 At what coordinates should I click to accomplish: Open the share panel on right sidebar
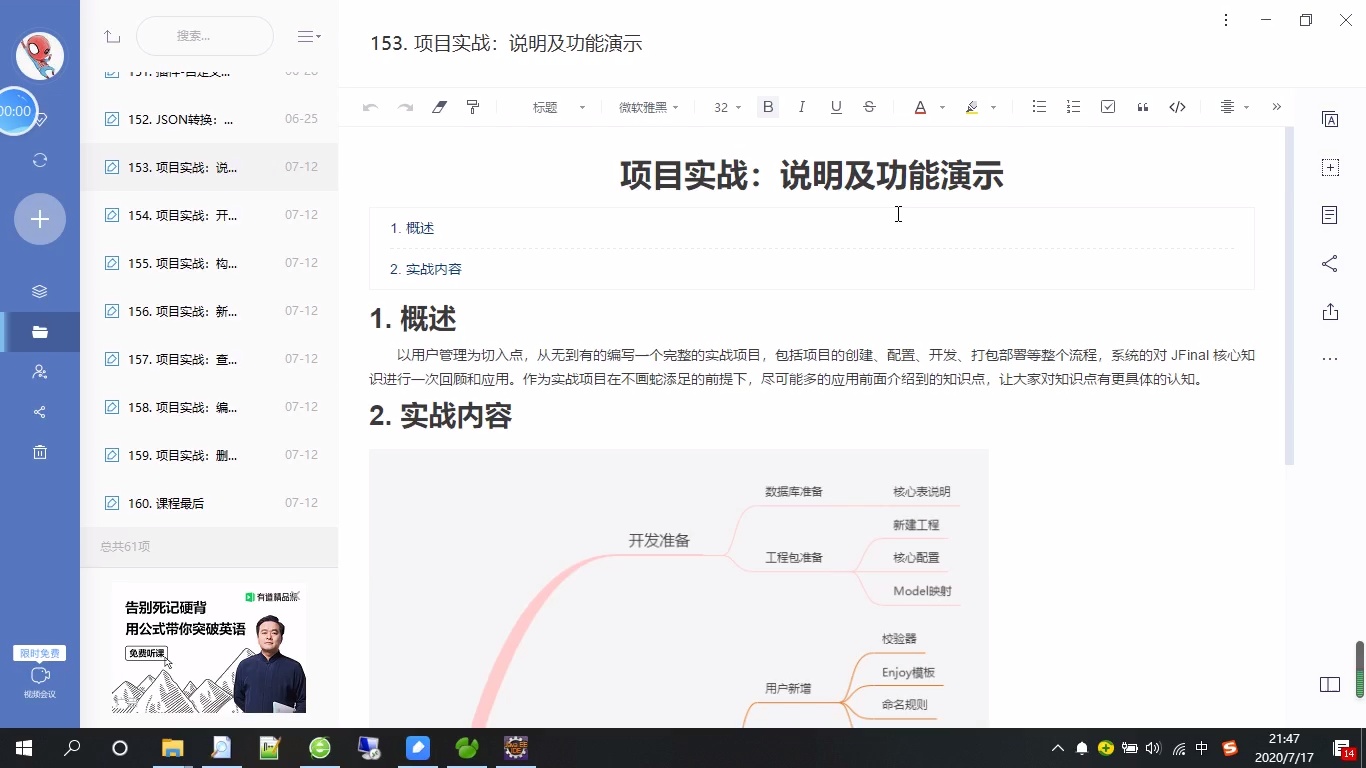[x=1330, y=263]
